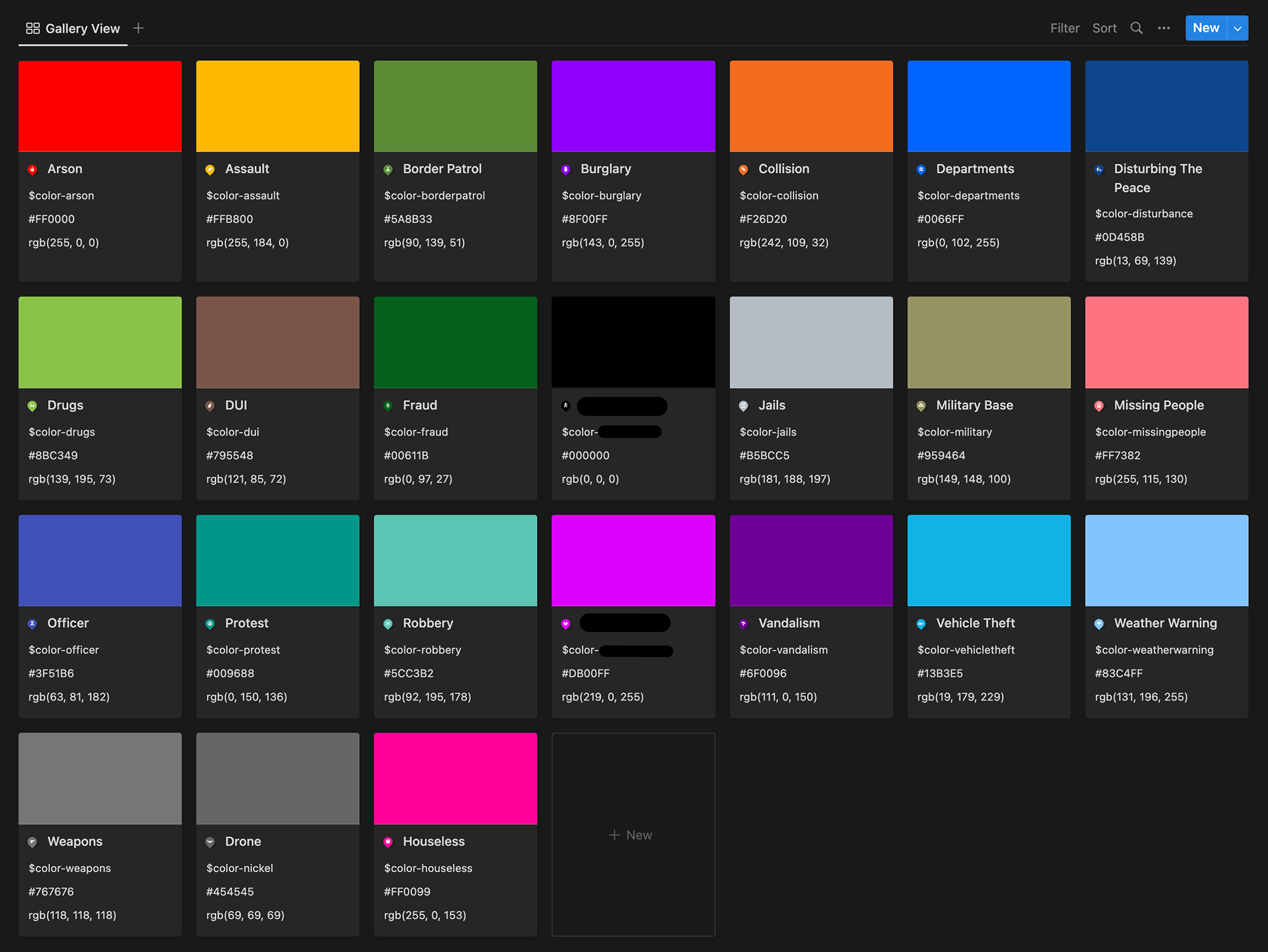This screenshot has height=952, width=1268.
Task: Click the Houseless pink pin icon
Action: [x=388, y=842]
